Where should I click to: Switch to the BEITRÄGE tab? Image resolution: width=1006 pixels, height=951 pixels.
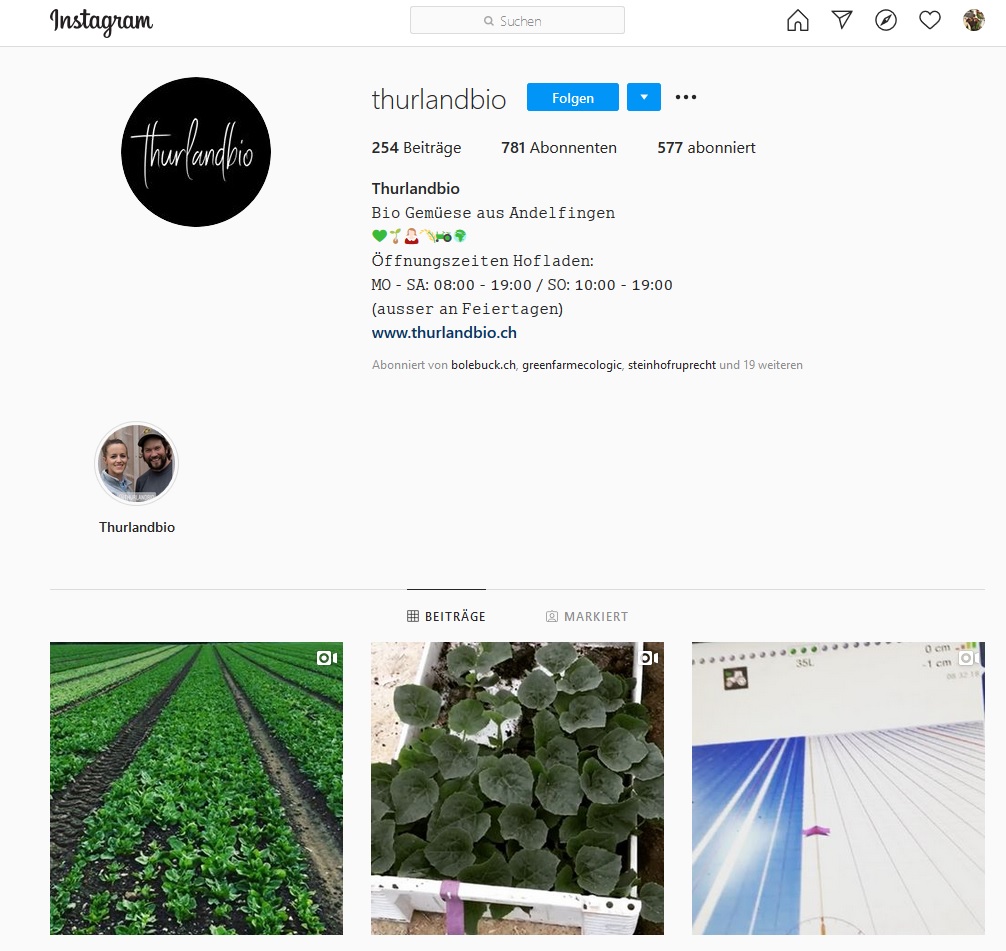tap(447, 616)
